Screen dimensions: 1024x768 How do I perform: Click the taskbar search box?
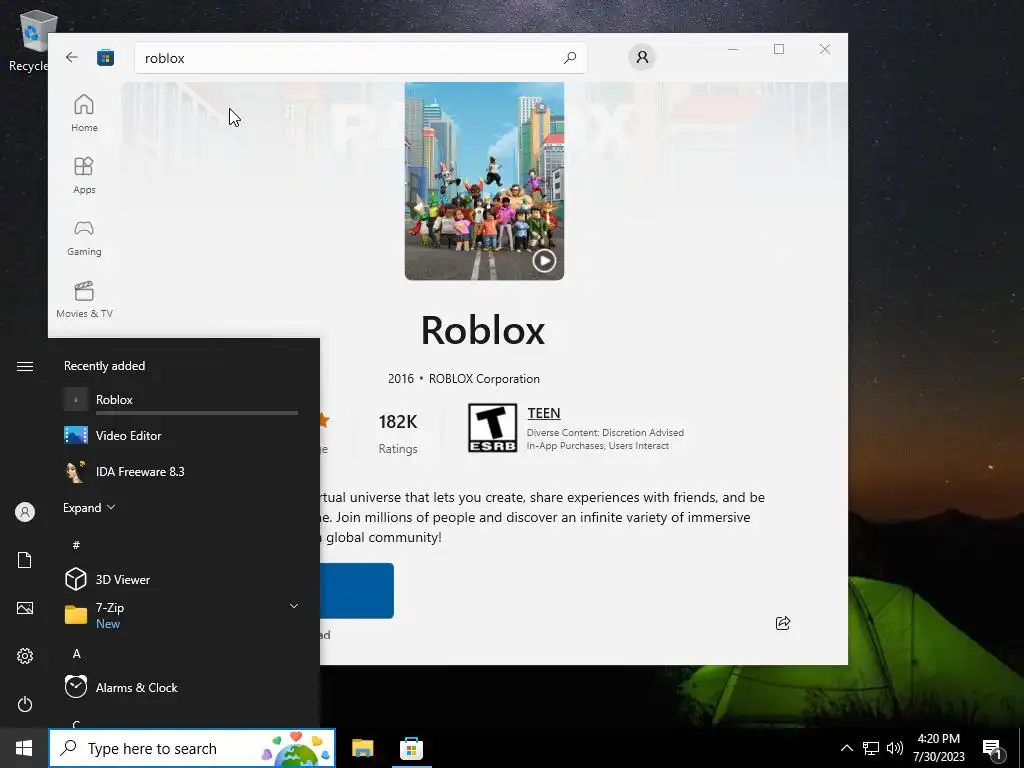[192, 748]
